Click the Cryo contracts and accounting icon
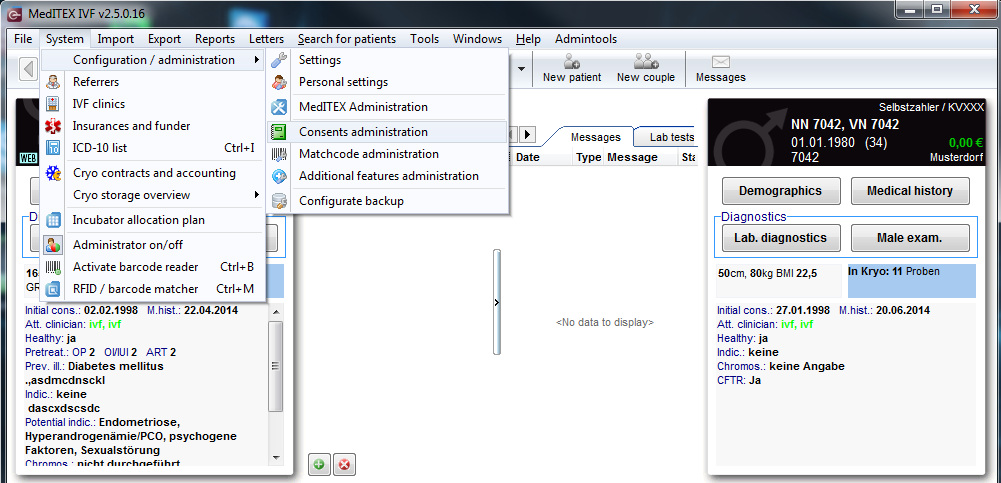1001x483 pixels. click(54, 173)
